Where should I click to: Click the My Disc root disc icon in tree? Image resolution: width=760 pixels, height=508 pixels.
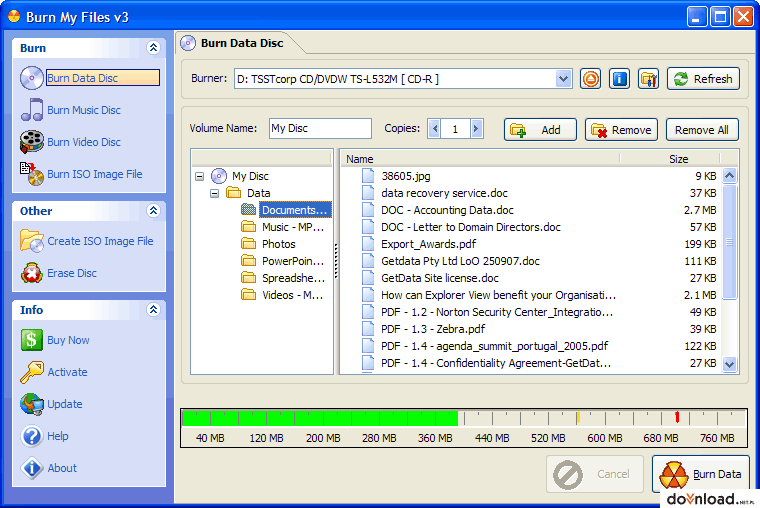[219, 176]
